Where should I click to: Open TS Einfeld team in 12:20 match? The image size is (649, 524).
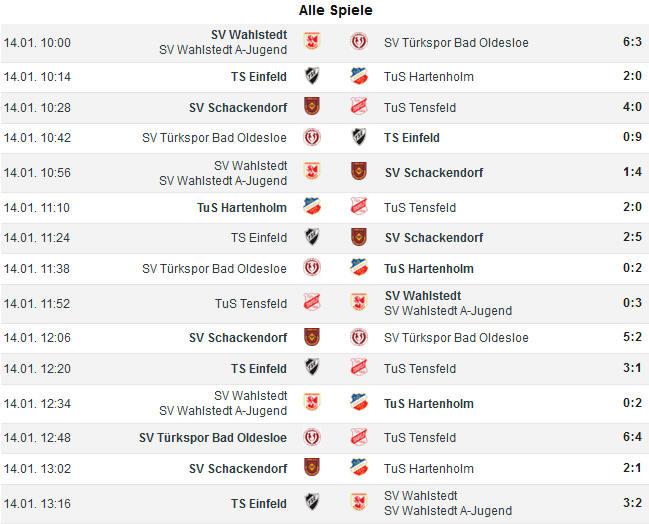coord(259,368)
